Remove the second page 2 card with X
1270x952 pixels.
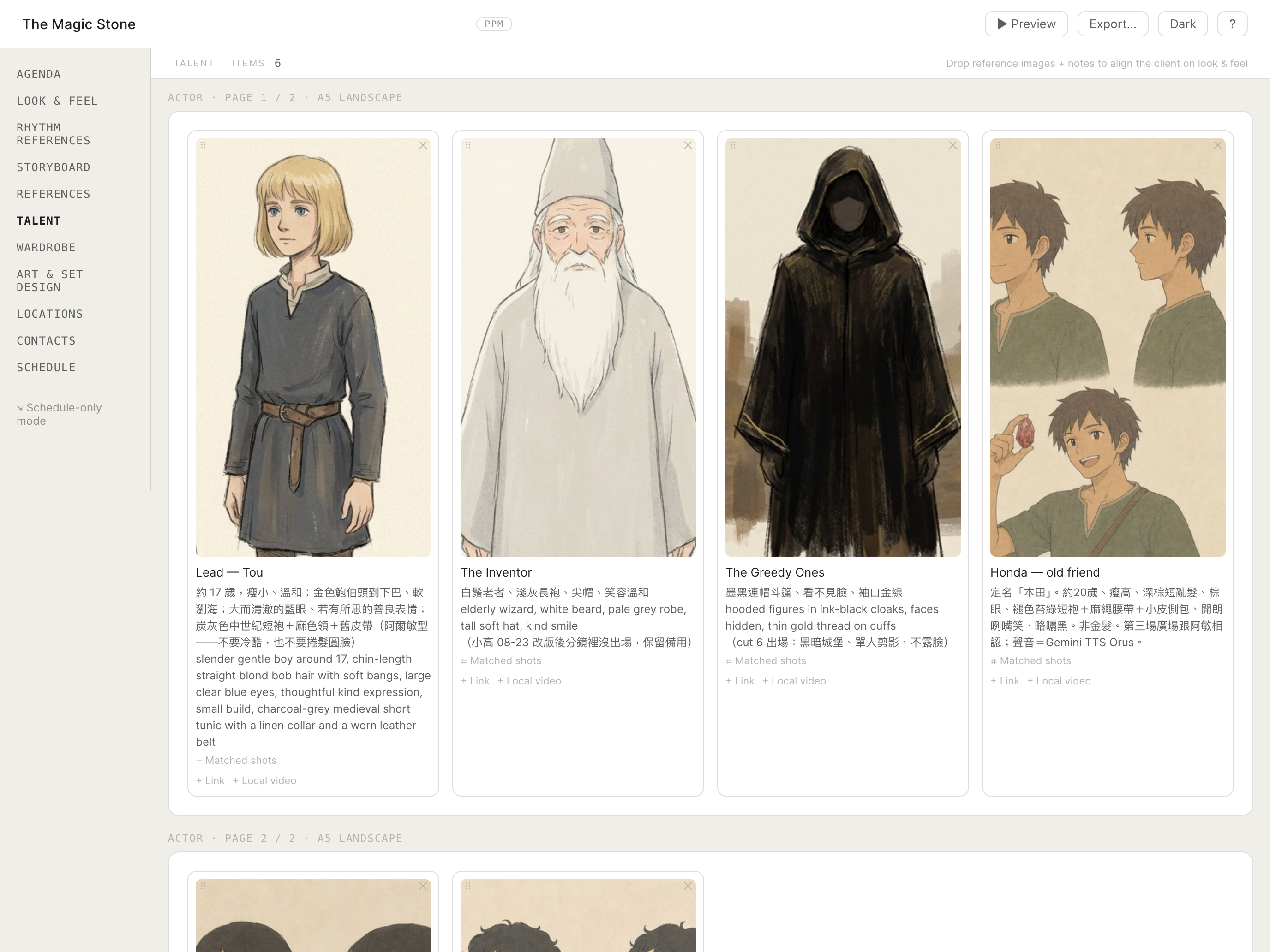point(687,886)
